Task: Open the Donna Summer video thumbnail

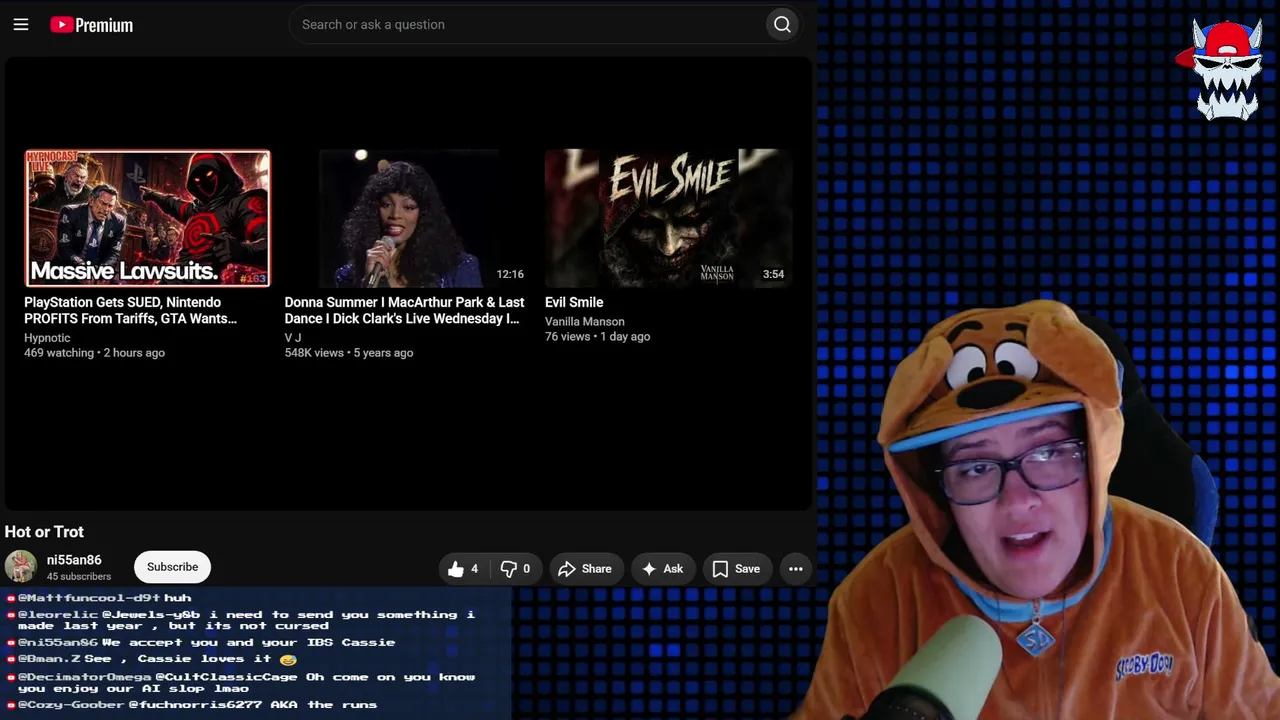Action: [x=408, y=219]
